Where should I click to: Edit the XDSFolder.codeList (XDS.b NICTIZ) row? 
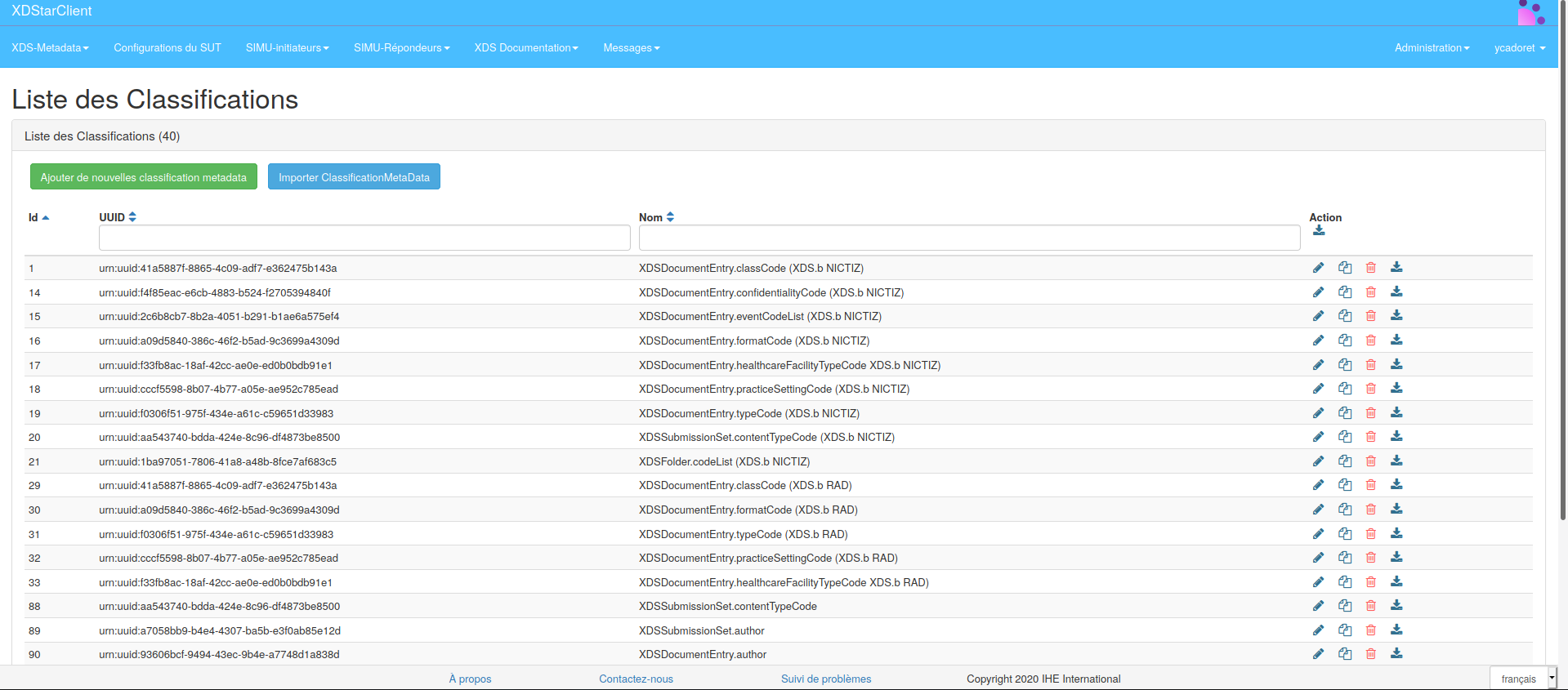(1318, 461)
